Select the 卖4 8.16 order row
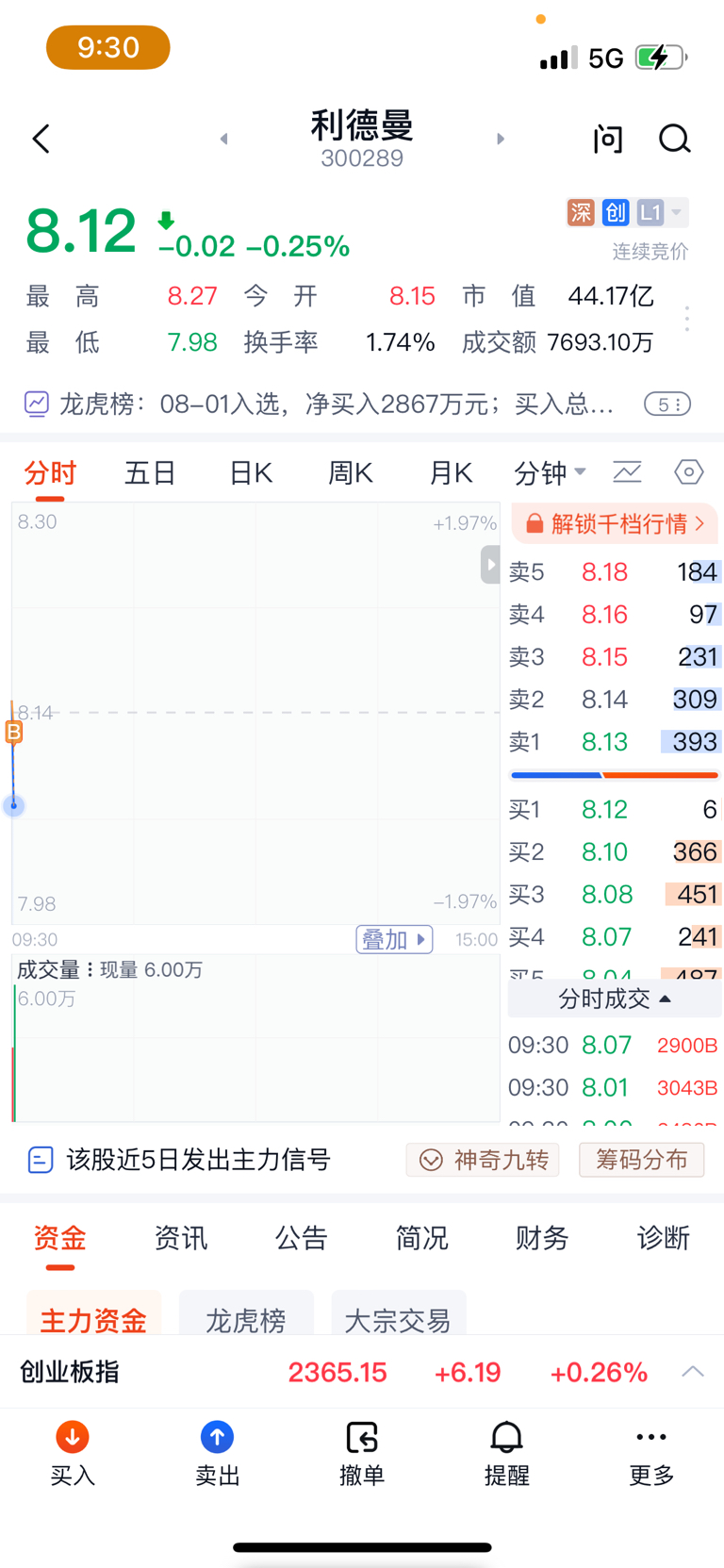 pos(615,615)
